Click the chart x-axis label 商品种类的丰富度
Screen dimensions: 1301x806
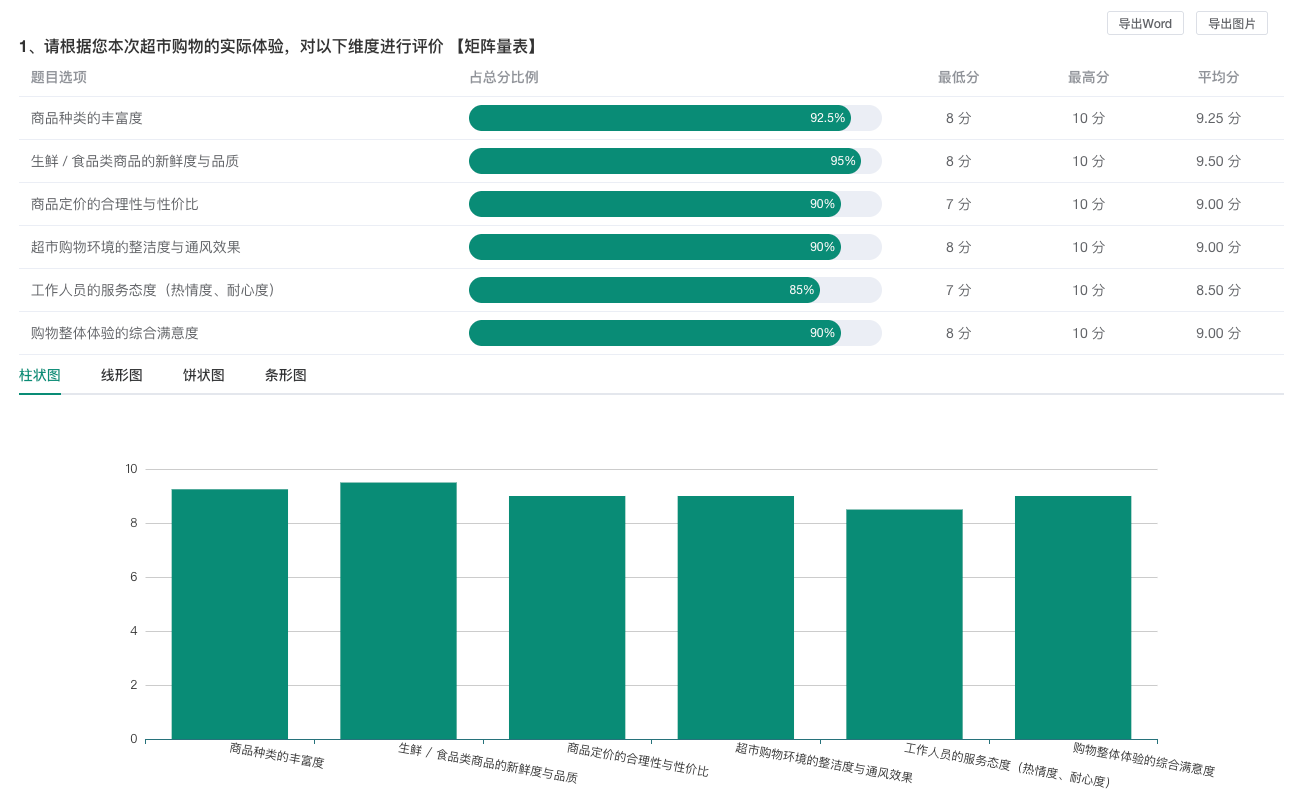point(277,755)
